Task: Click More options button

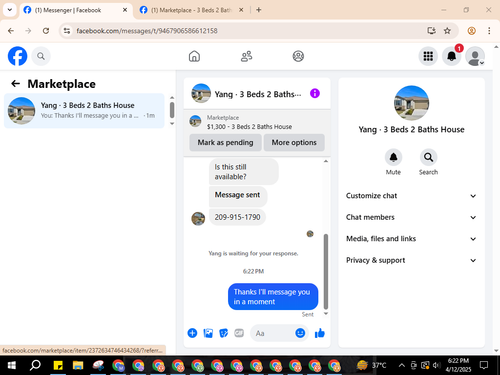Action: (x=294, y=142)
